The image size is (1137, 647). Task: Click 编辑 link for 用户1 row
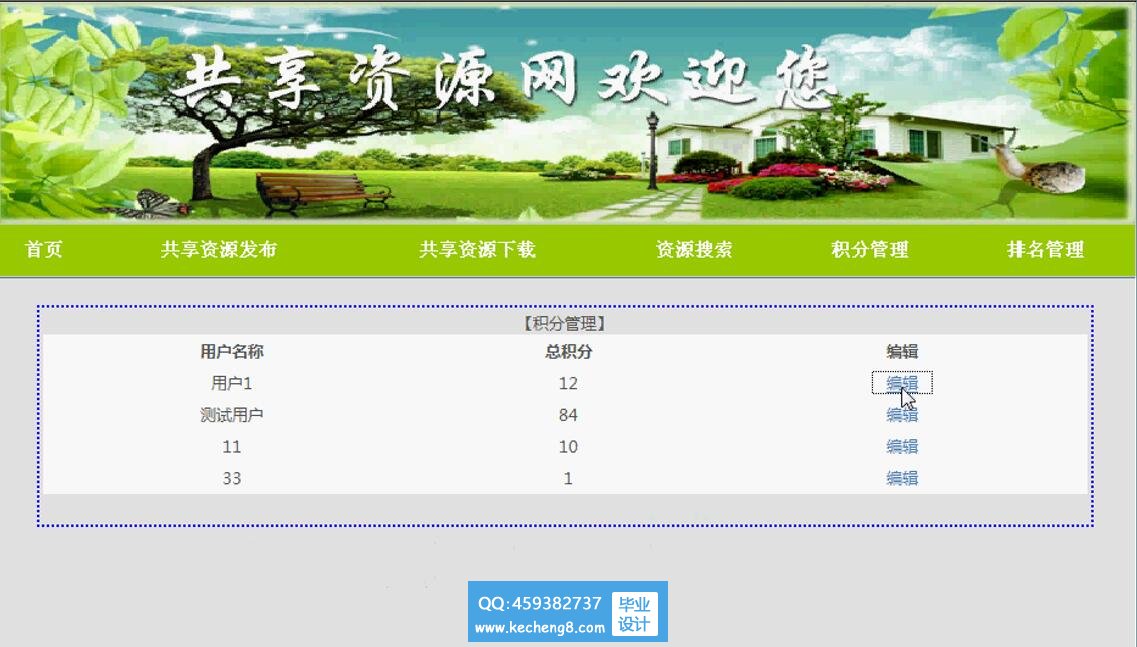tap(902, 383)
